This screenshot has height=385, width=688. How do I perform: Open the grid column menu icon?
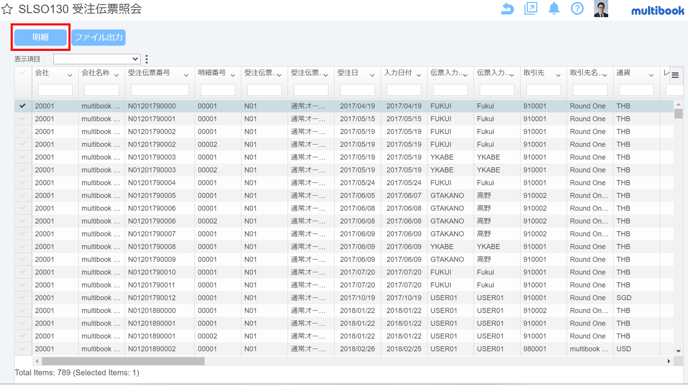coord(675,75)
